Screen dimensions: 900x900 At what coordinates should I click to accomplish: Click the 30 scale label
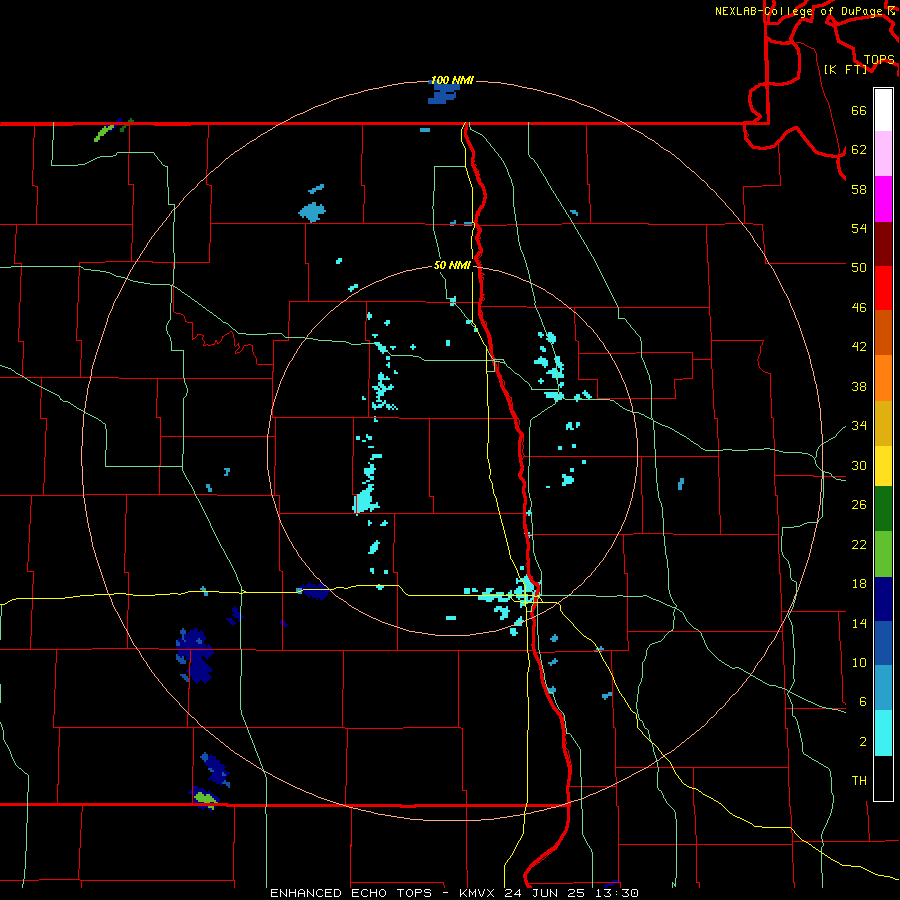859,465
